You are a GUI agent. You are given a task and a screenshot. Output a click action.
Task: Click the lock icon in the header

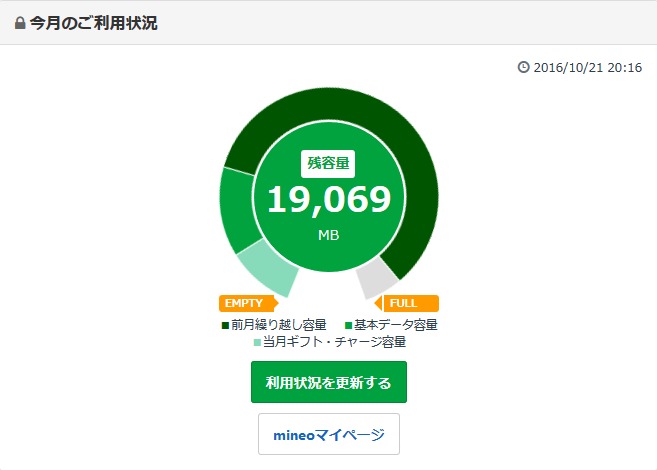tap(20, 23)
